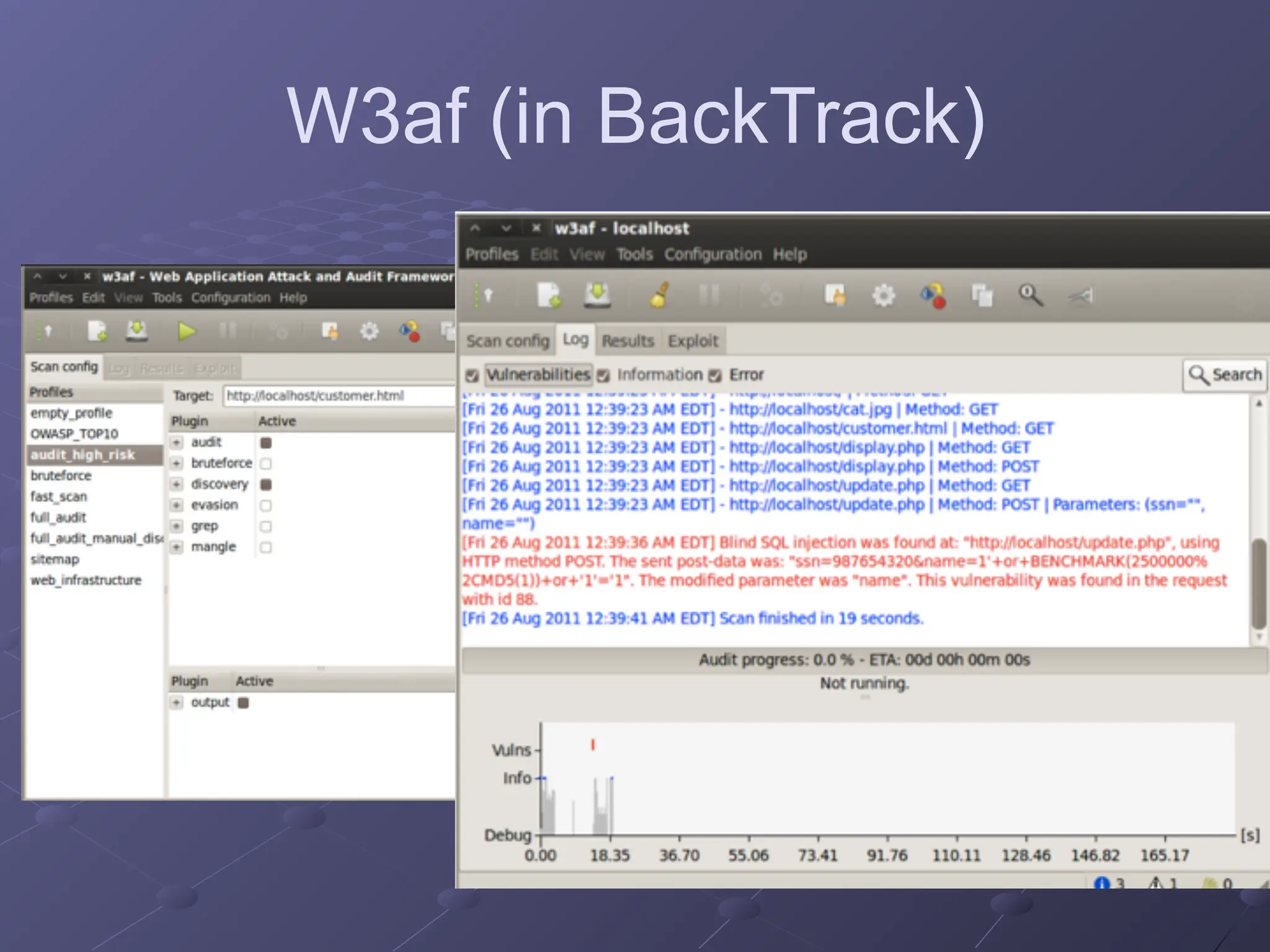The width and height of the screenshot is (1270, 952).
Task: Click the Save profile icon in left w3af window
Action: [136, 331]
